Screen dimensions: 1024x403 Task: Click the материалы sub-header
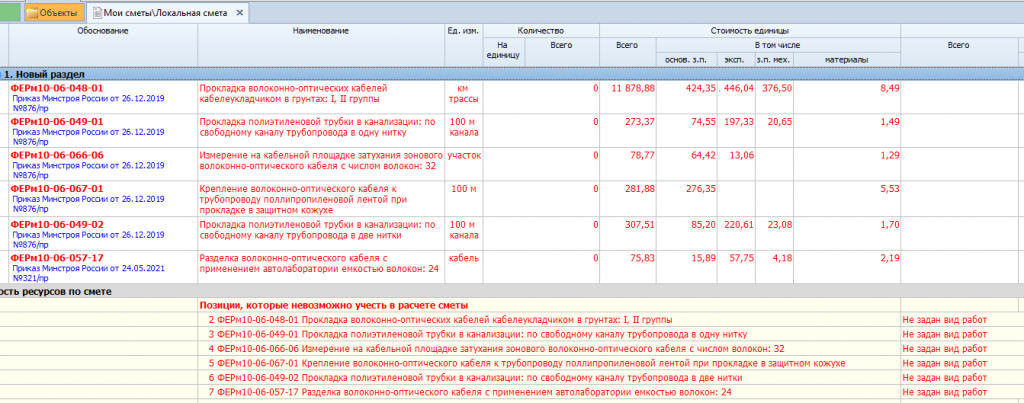[846, 60]
